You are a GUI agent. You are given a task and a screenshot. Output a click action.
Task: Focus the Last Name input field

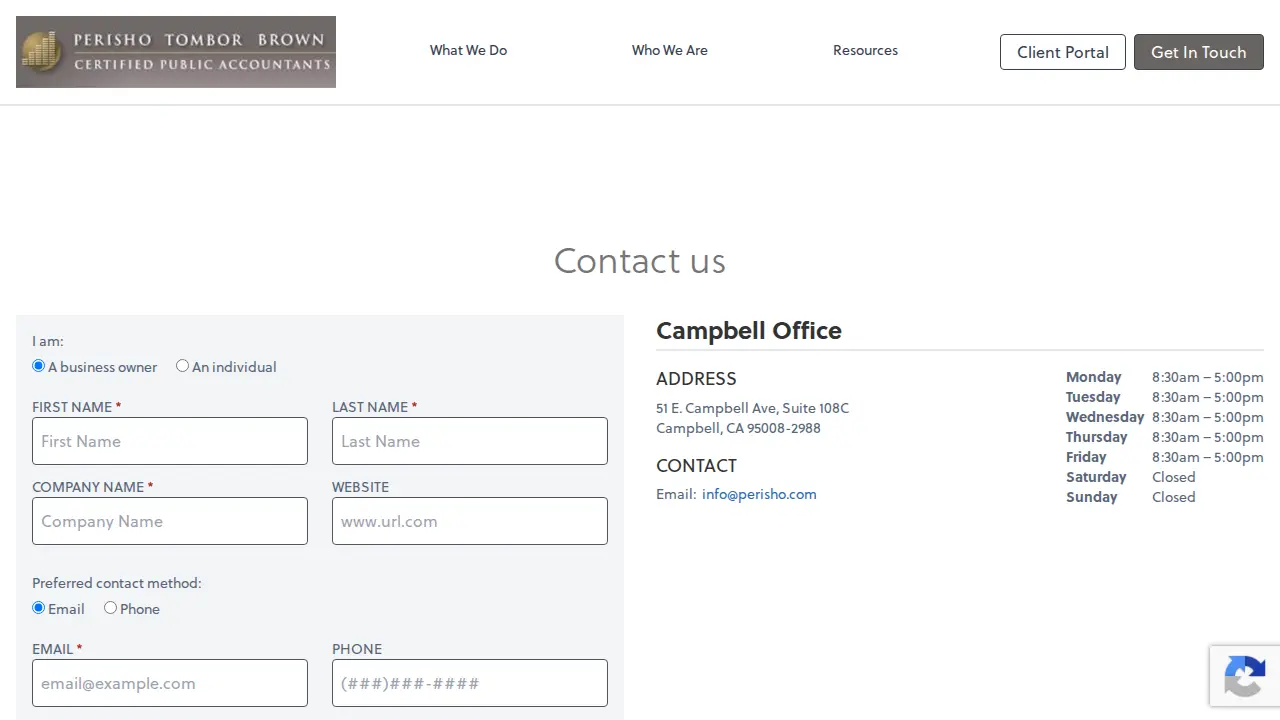470,441
